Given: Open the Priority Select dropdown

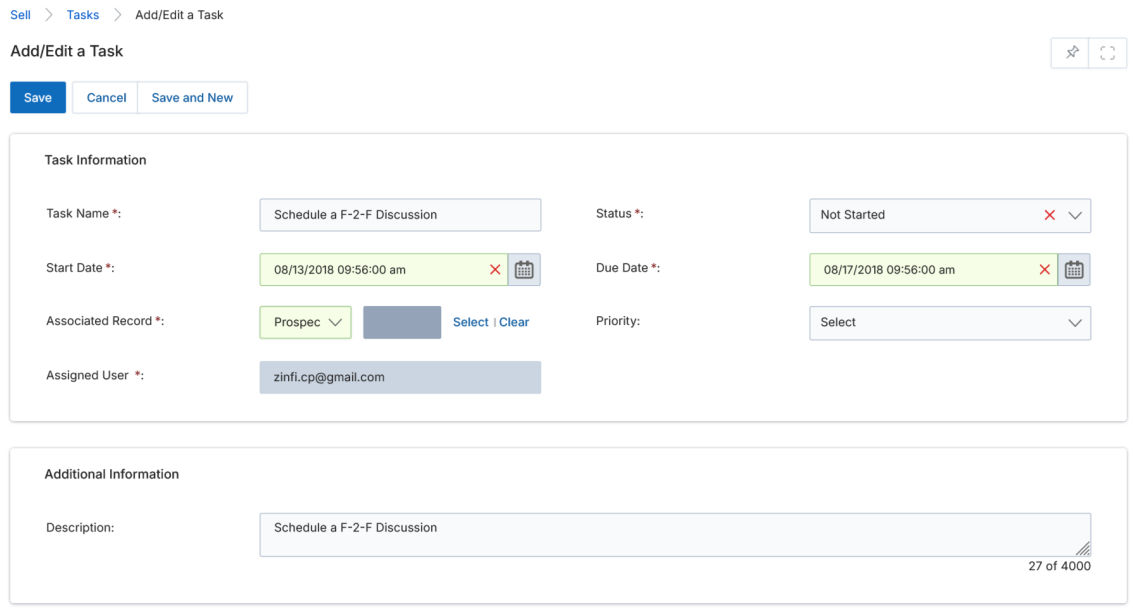Looking at the screenshot, I should [949, 323].
